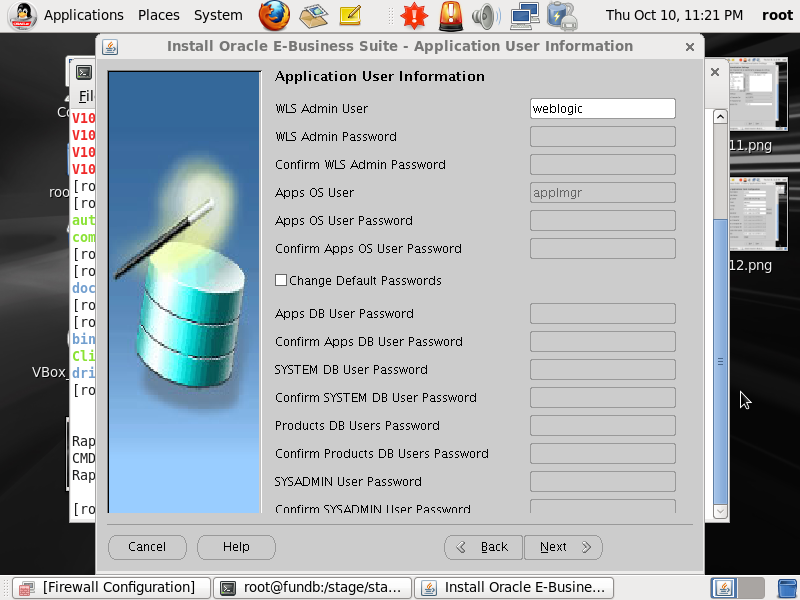Click the scroll down arrow of background window
800x600 pixels.
pos(720,511)
